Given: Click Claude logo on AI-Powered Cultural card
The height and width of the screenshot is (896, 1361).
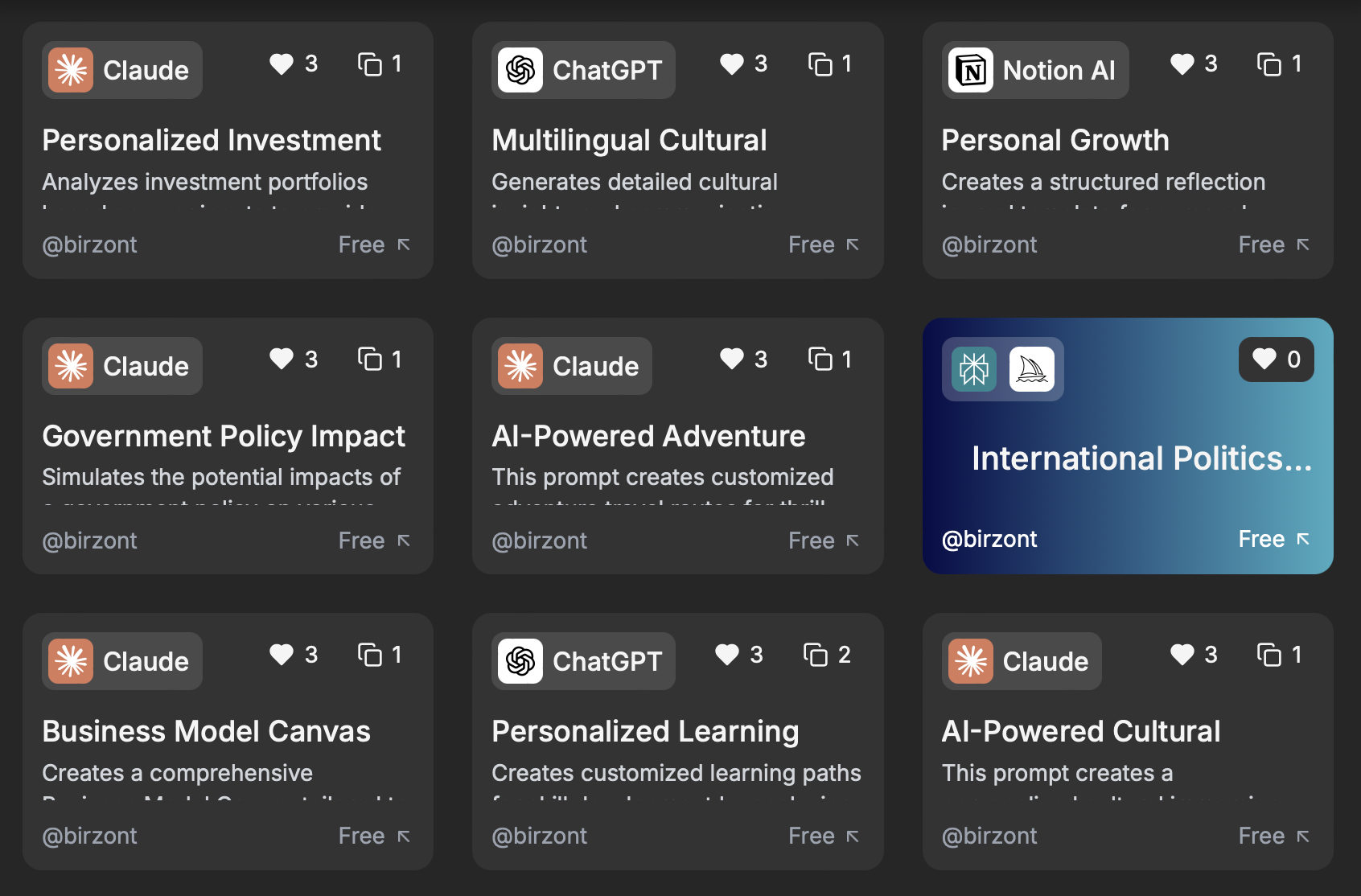Looking at the screenshot, I should pyautogui.click(x=971, y=661).
